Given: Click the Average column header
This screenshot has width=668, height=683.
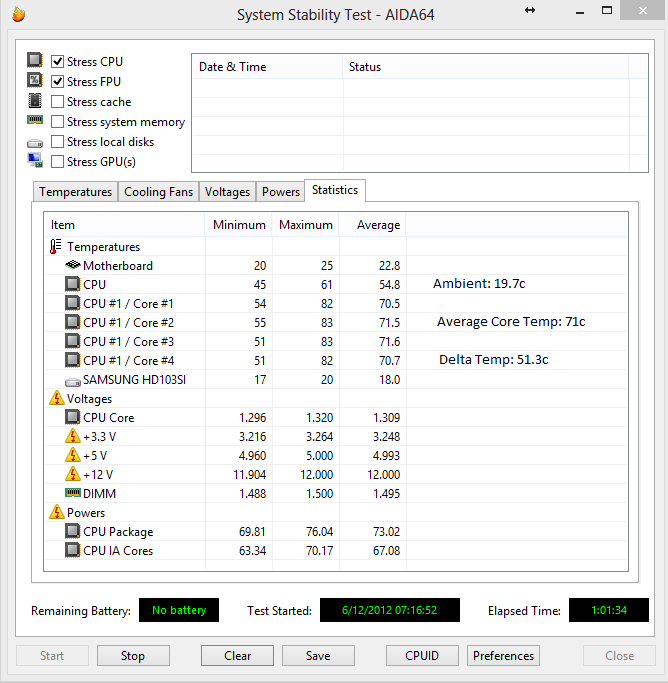Looking at the screenshot, I should coord(372,225).
